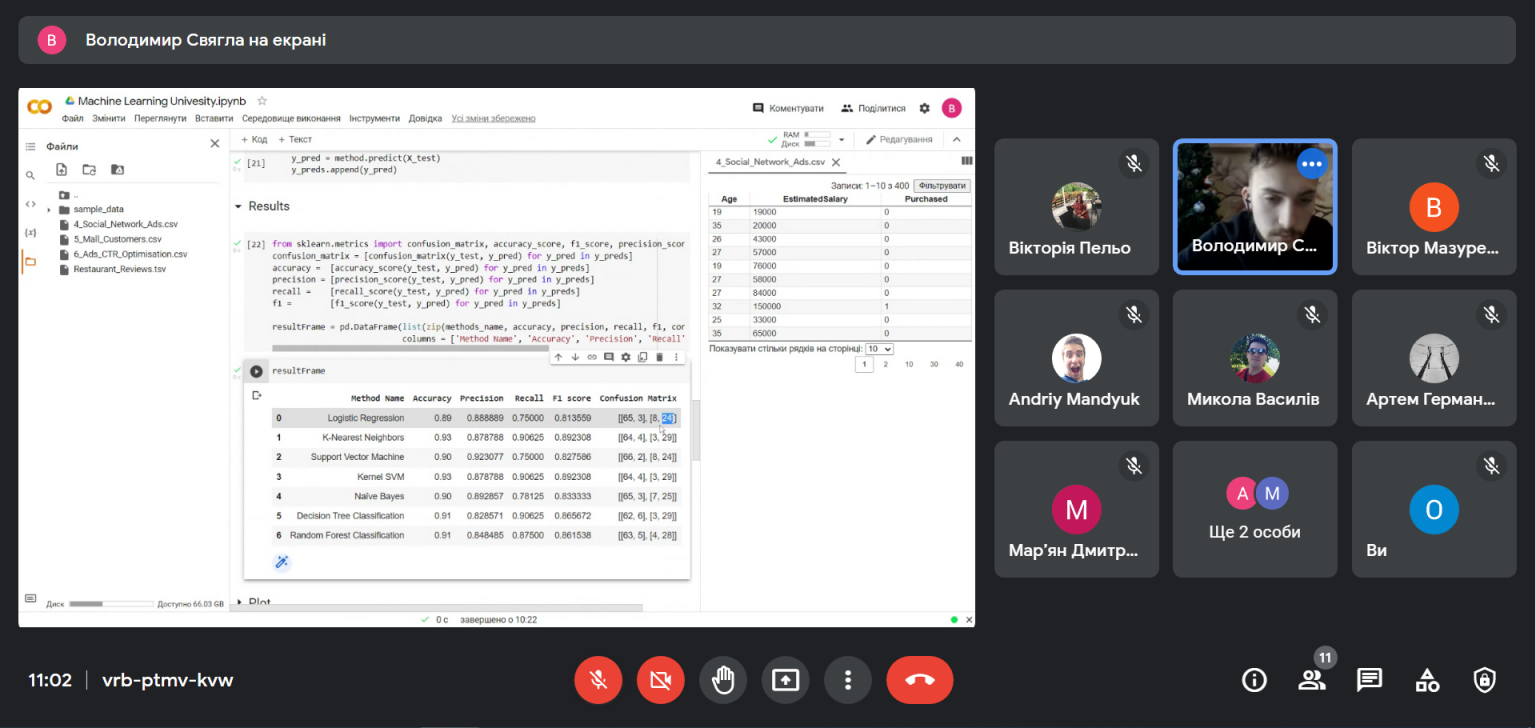Toggle your camera on

[660, 680]
